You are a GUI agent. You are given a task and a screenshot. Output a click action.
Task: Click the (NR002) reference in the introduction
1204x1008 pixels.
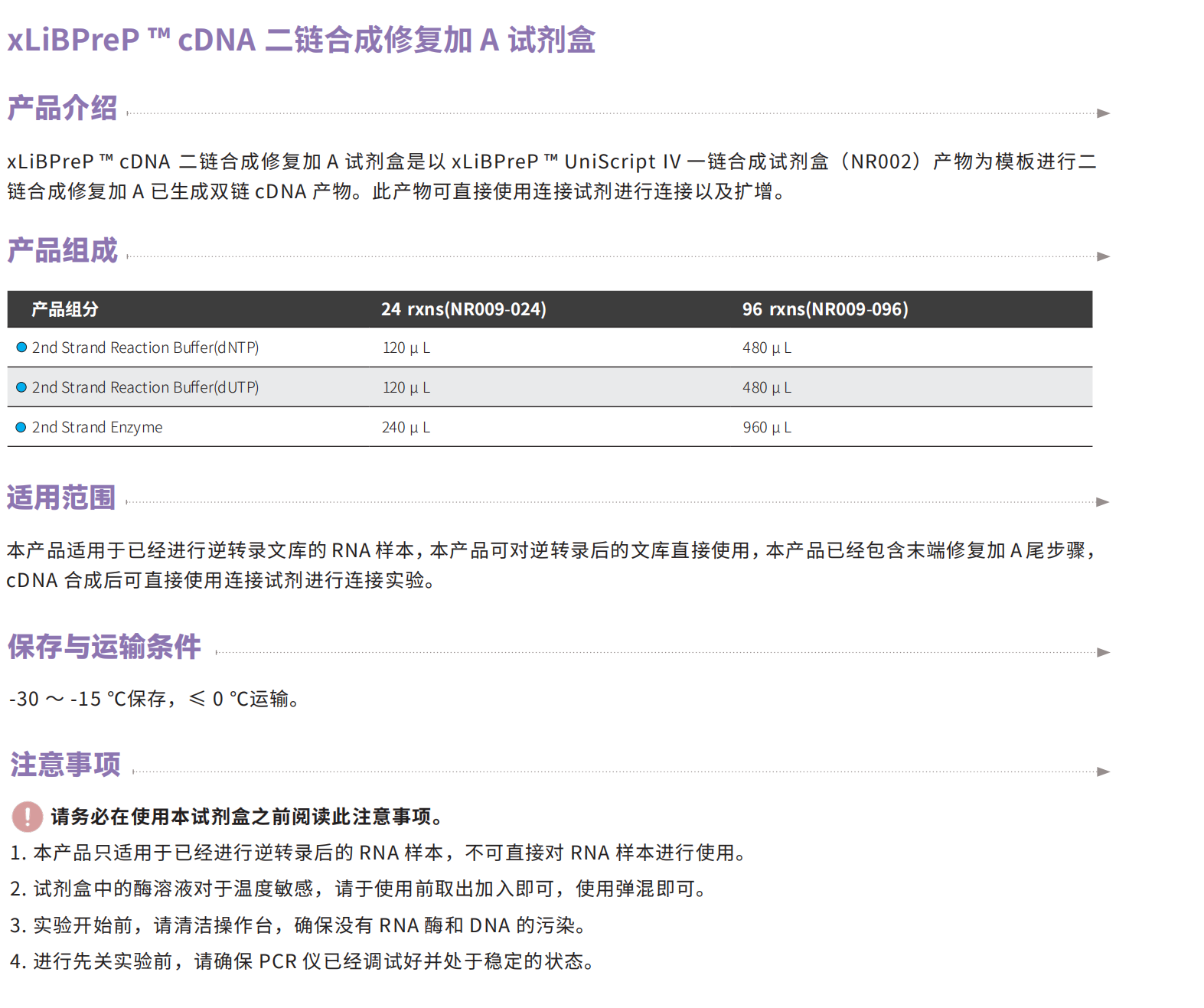pyautogui.click(x=881, y=161)
